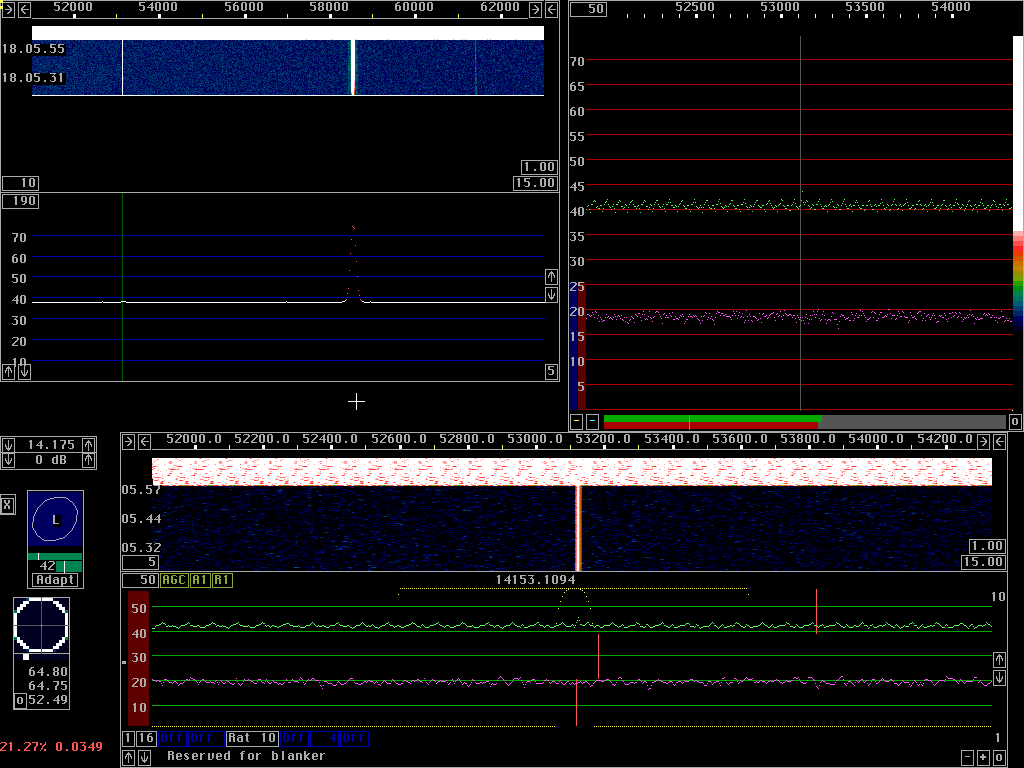Select the 1.00 box in baseband waterfall

coord(987,546)
